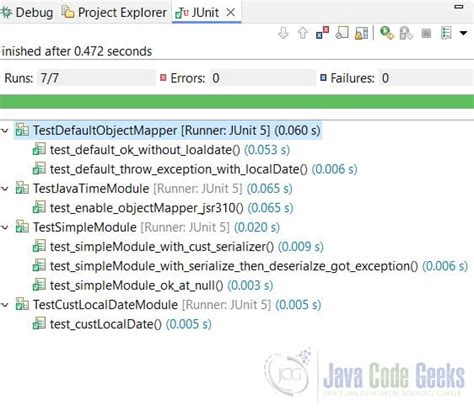Select TestDefaultObjectMapper test class row
This screenshot has height=411, width=474.
pyautogui.click(x=168, y=130)
